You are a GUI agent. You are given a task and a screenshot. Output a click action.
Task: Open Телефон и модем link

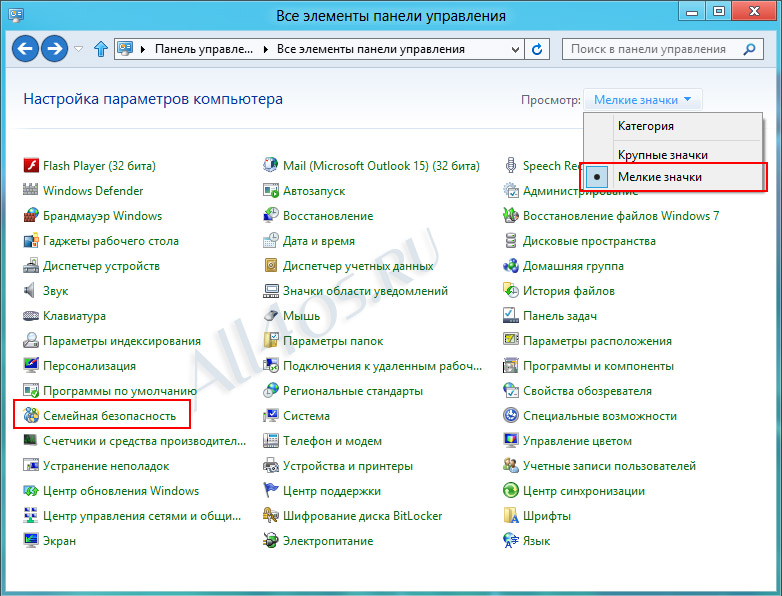point(332,441)
